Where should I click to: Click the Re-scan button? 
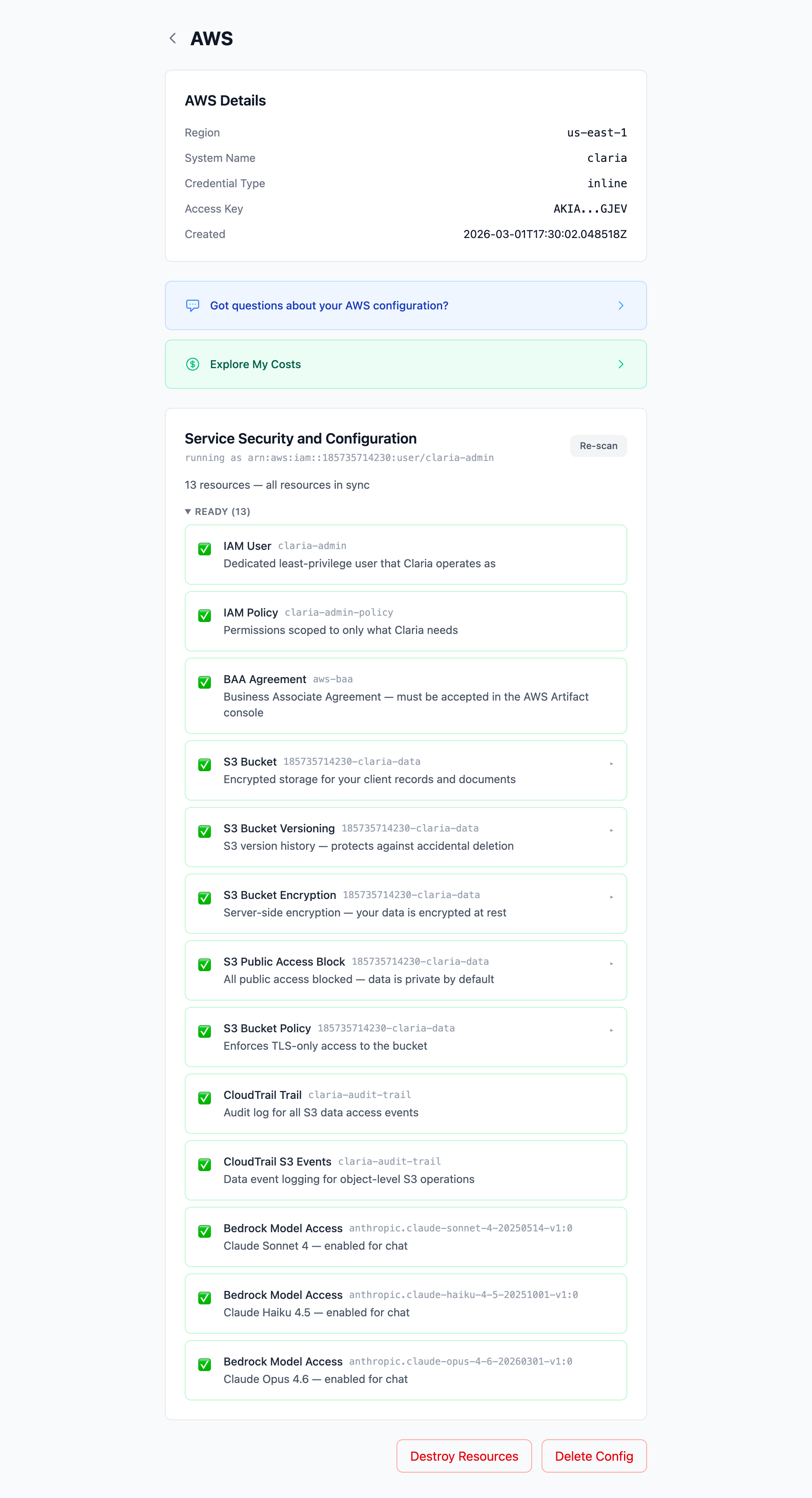[598, 446]
